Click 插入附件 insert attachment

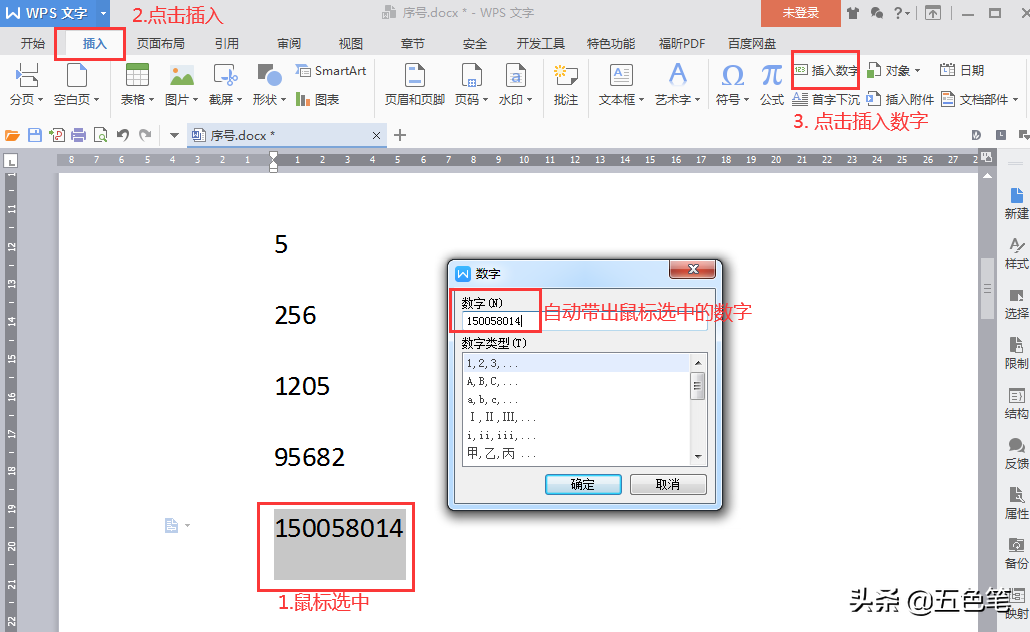[900, 99]
